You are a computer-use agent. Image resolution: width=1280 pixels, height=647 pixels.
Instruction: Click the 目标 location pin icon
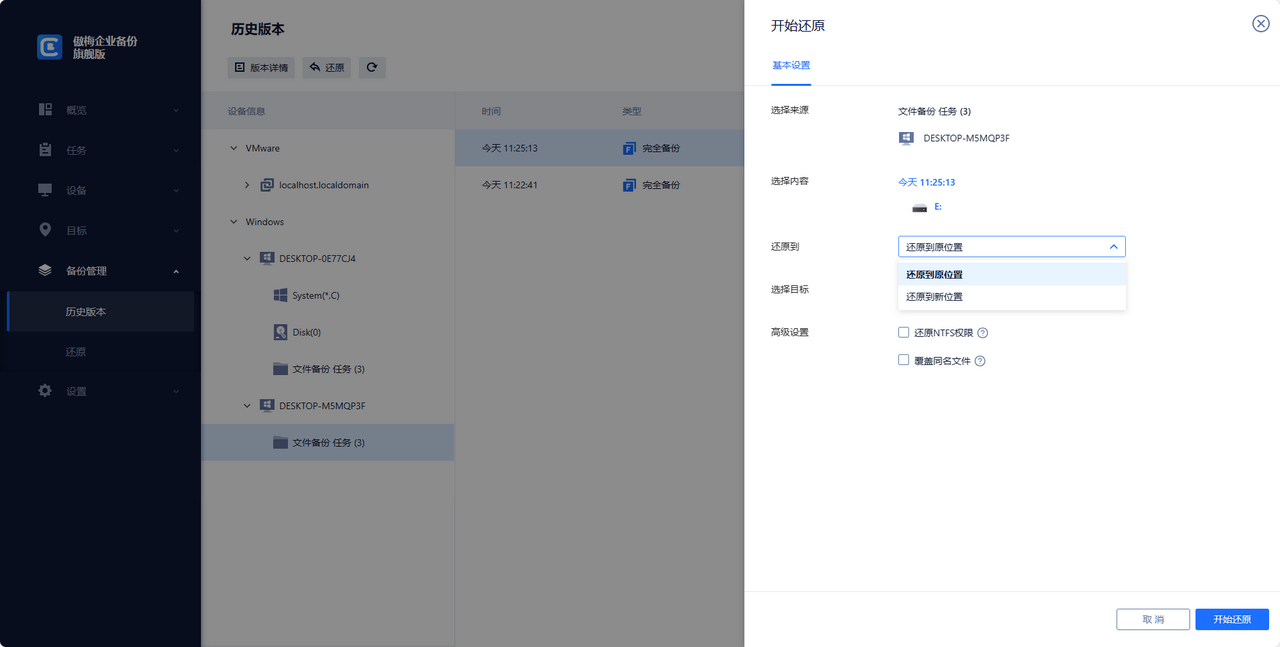(x=45, y=230)
